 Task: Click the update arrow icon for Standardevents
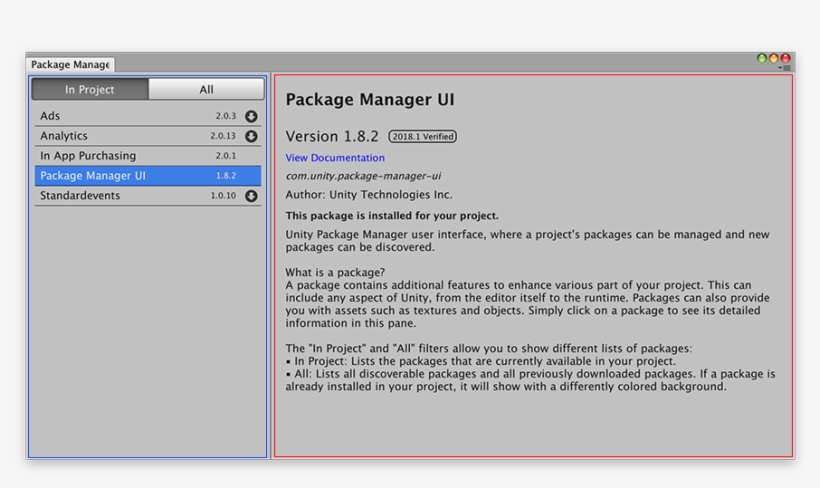coord(251,196)
